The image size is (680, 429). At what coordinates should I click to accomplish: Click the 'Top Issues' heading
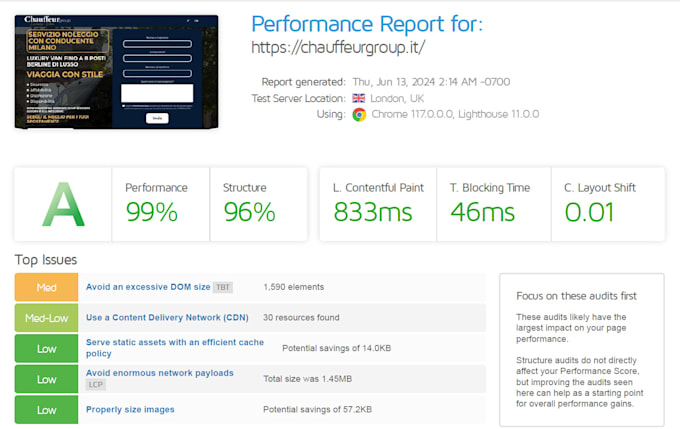pos(46,260)
